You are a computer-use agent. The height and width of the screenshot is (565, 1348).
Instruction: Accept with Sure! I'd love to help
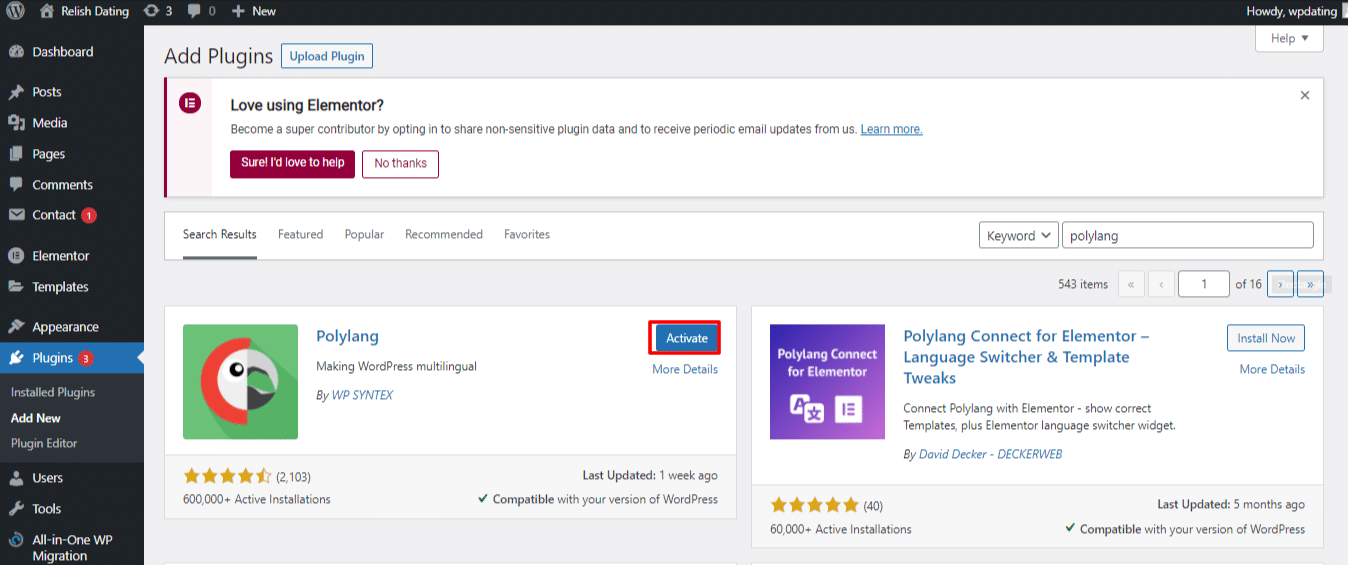tap(292, 163)
